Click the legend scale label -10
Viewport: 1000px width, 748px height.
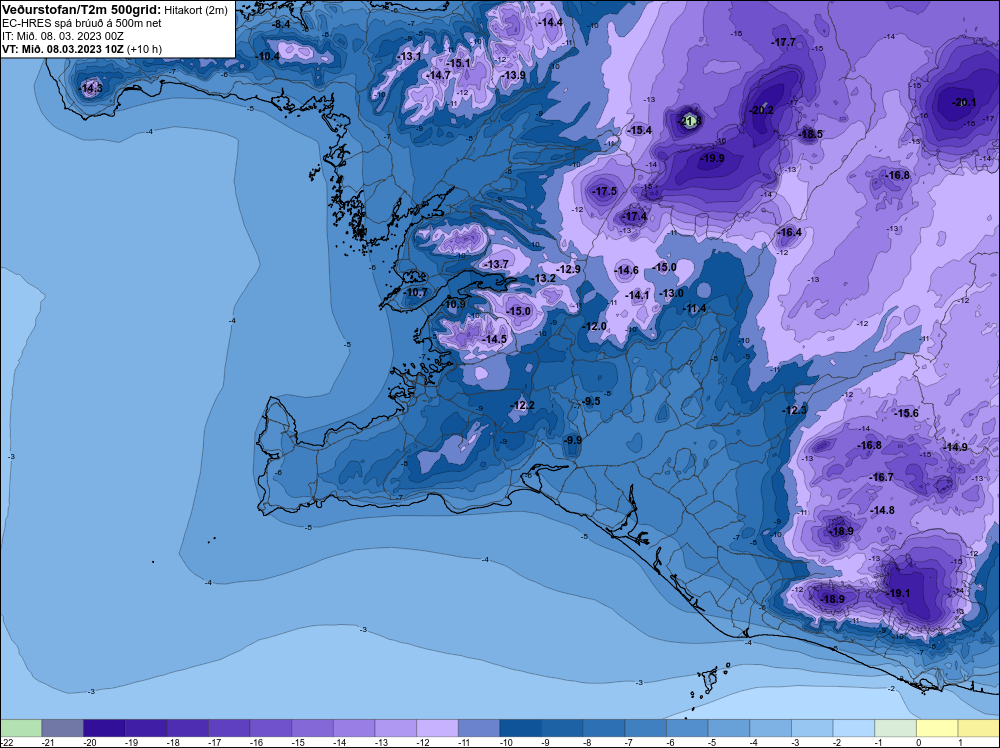coord(506,742)
